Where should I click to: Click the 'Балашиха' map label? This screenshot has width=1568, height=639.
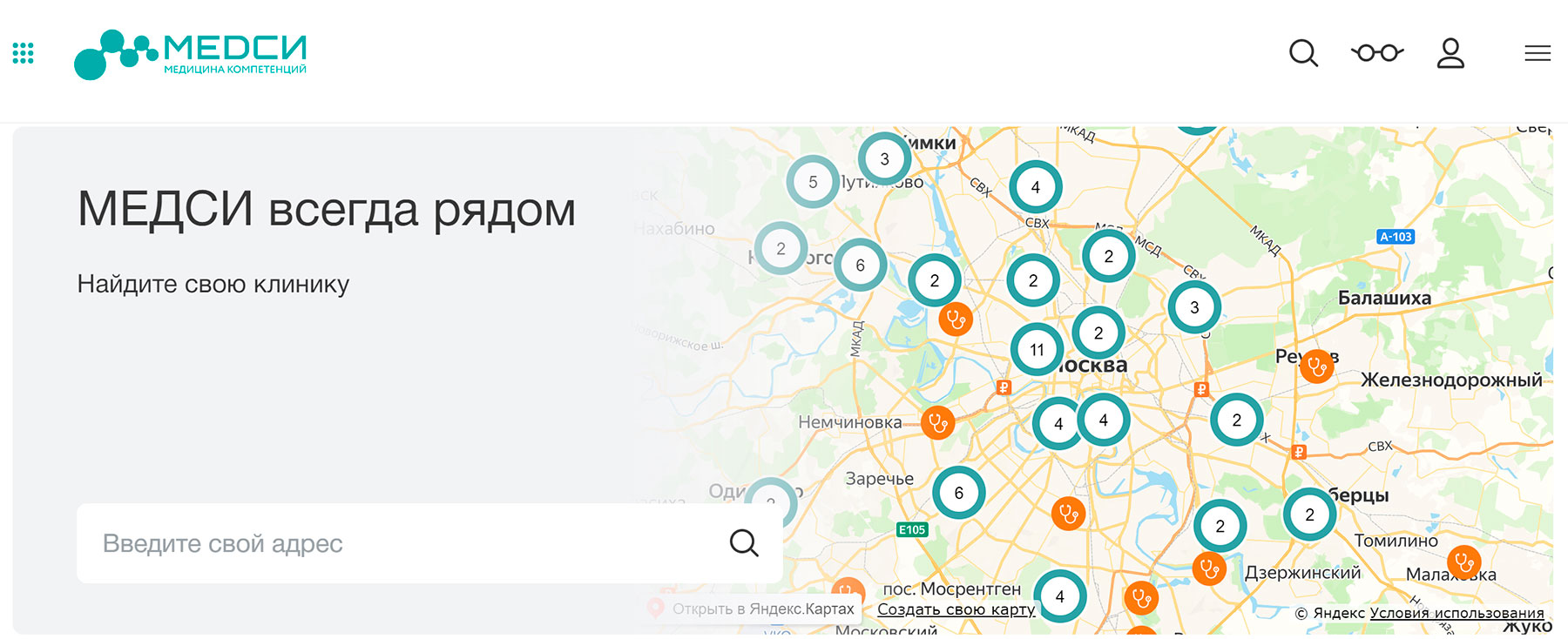tap(1384, 298)
